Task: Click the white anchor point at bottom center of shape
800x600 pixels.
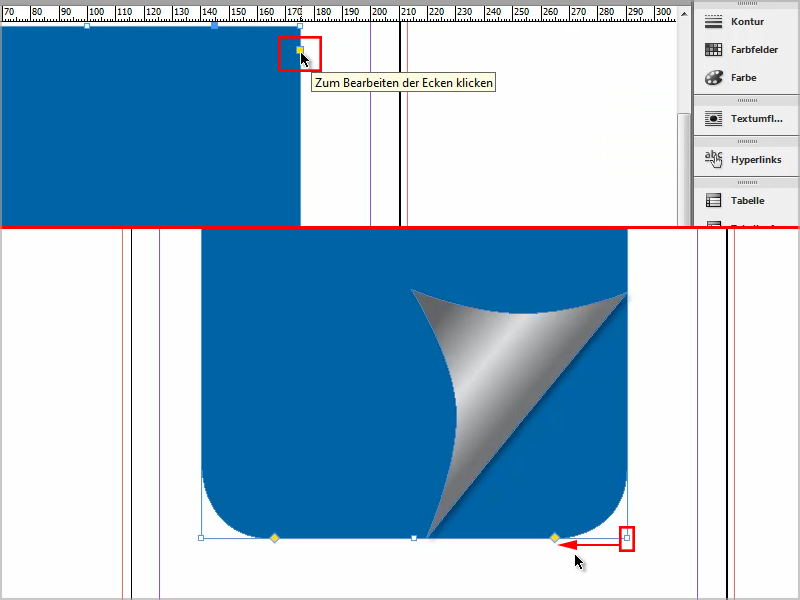Action: coord(413,537)
